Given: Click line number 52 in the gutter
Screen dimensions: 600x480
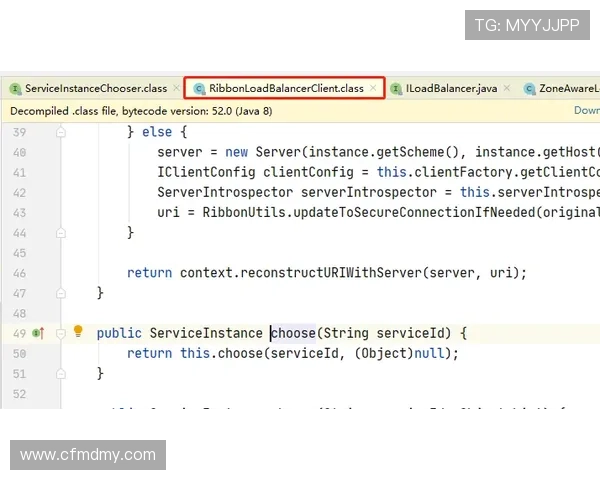Looking at the screenshot, I should (x=19, y=394).
